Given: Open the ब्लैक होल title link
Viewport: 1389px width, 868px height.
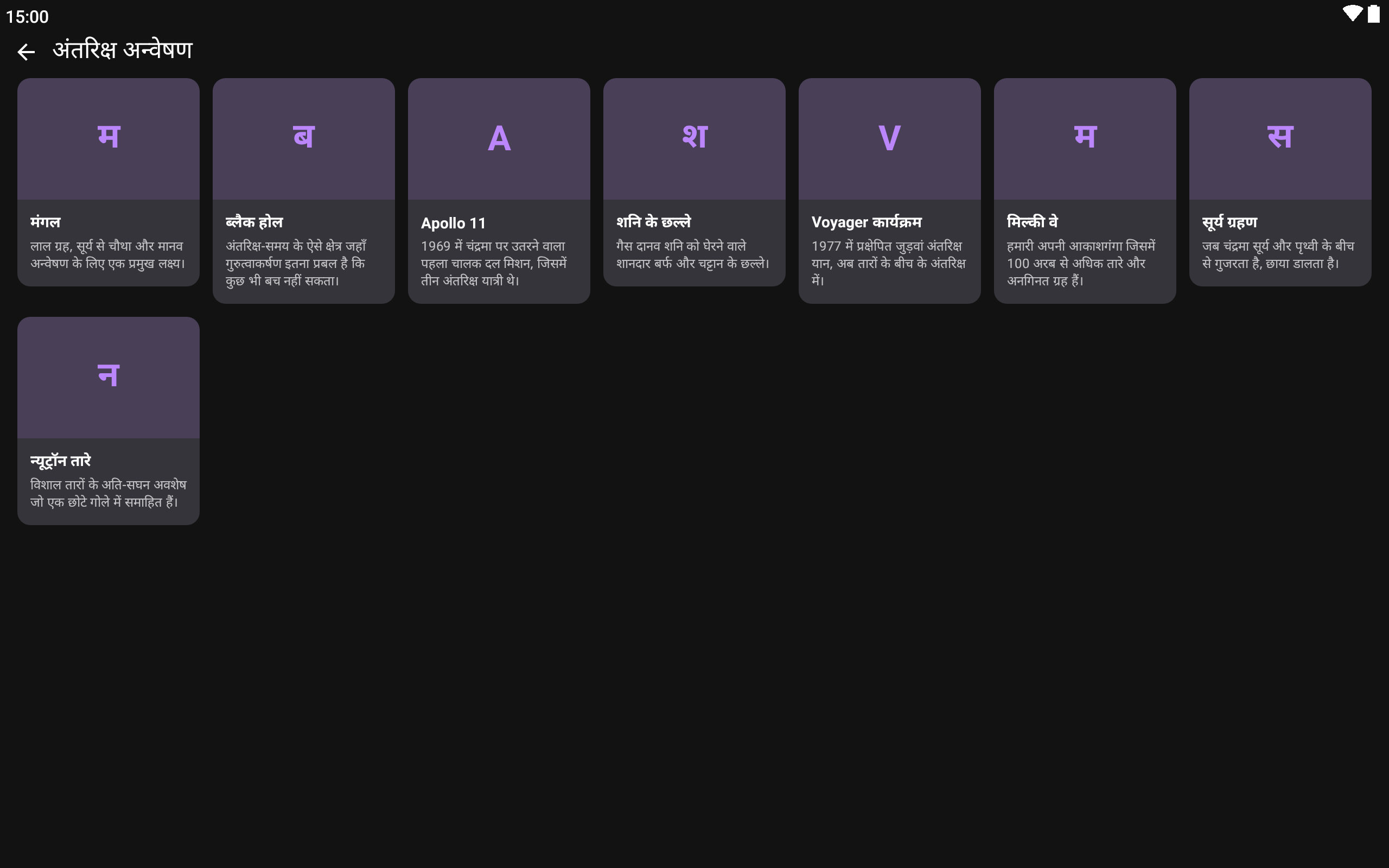Looking at the screenshot, I should [x=254, y=222].
